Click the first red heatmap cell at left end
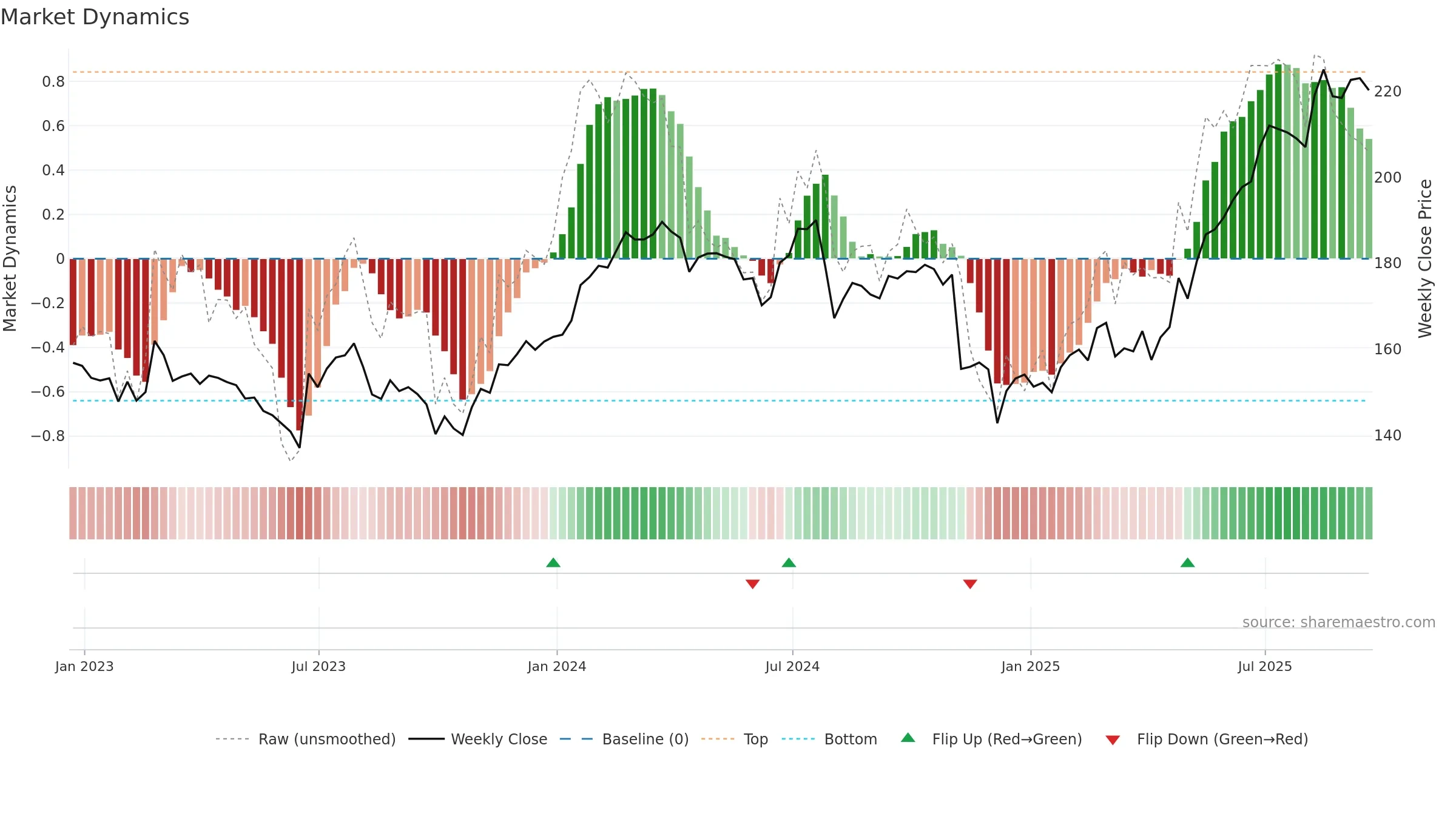Screen dimensions: 1456x819 click(73, 513)
